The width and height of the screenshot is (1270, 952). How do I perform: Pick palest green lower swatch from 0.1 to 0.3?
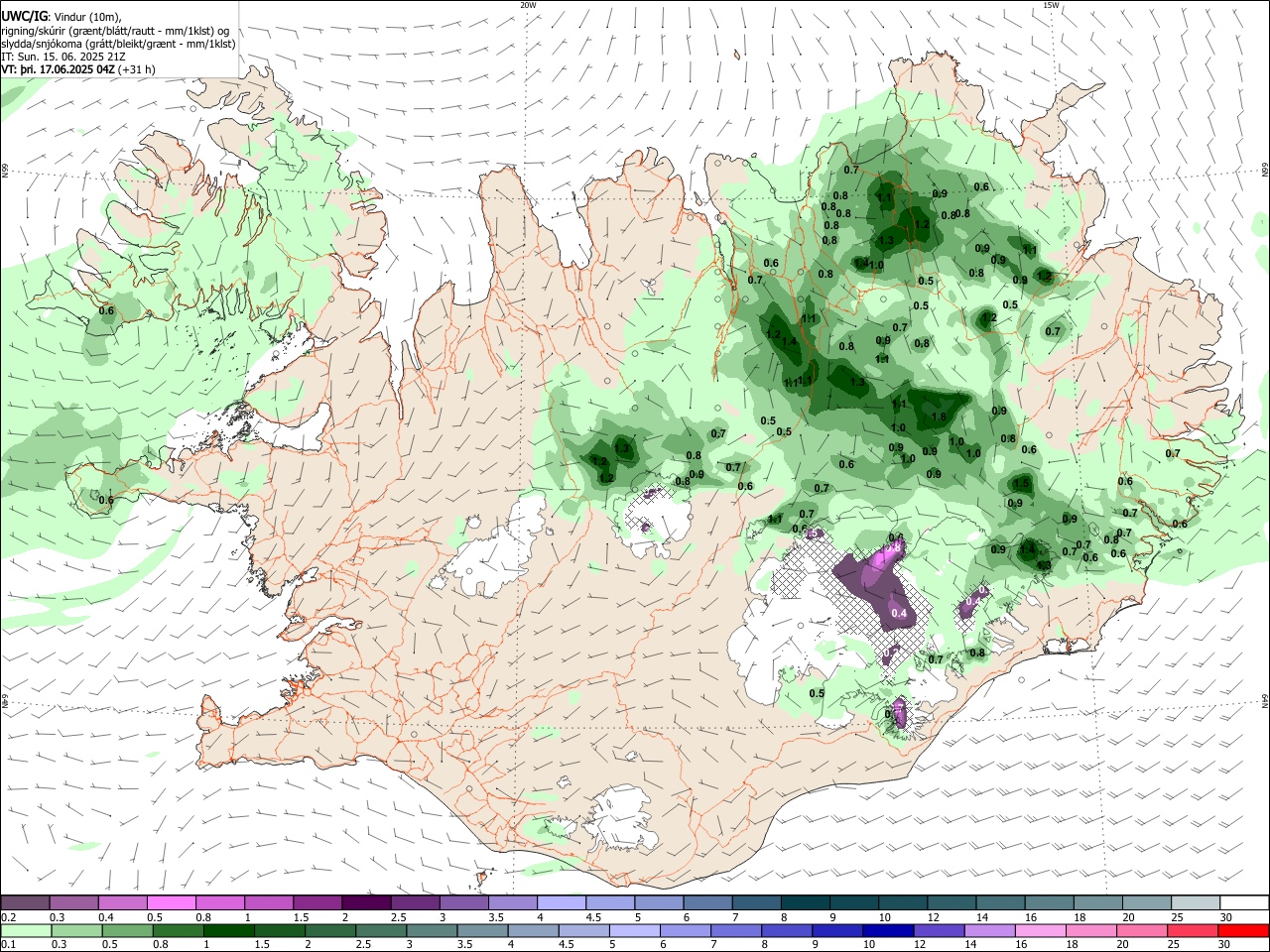tap(27, 930)
